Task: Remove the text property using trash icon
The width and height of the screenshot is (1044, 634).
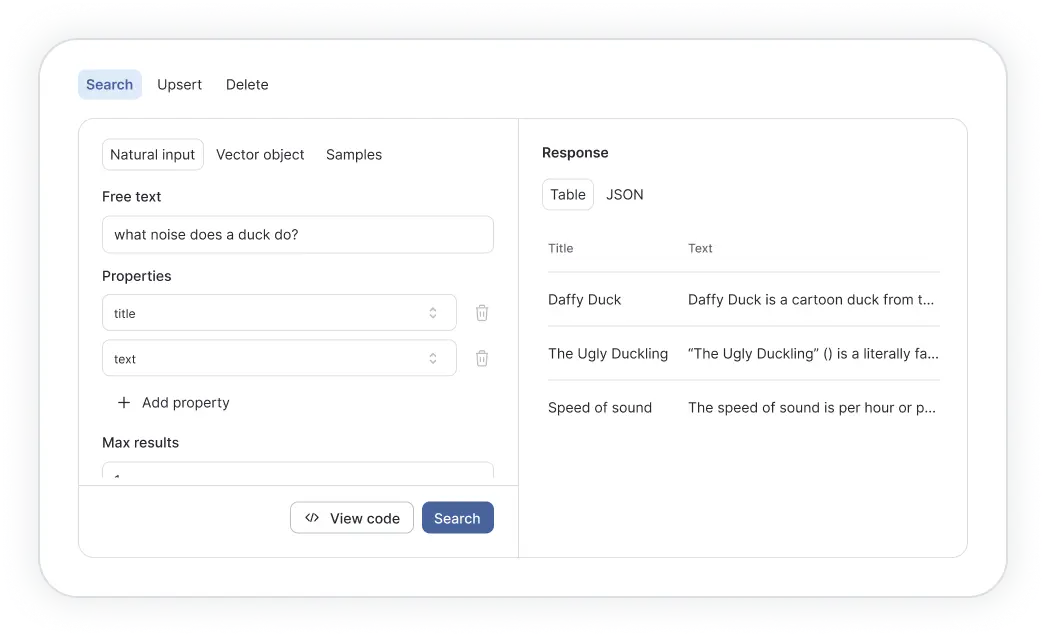Action: 482,358
